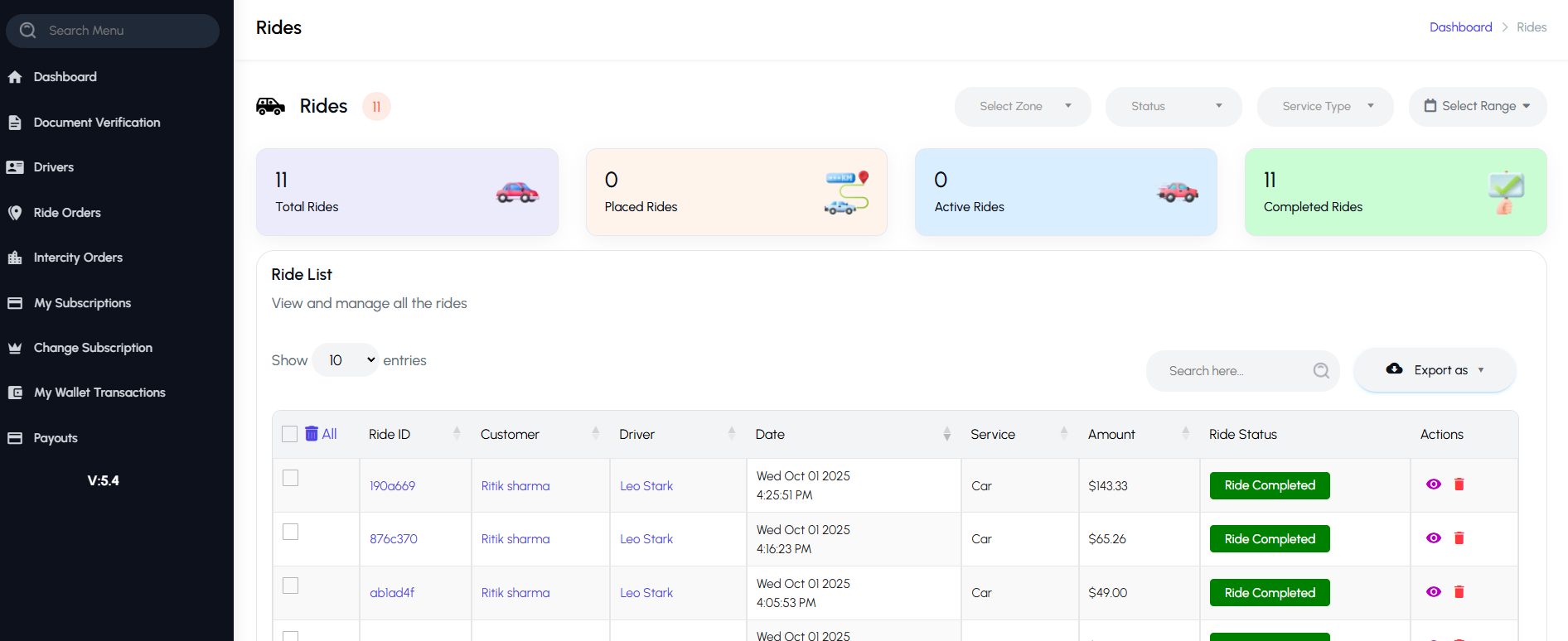Click the eye view icon for ride 190a669

1433,484
